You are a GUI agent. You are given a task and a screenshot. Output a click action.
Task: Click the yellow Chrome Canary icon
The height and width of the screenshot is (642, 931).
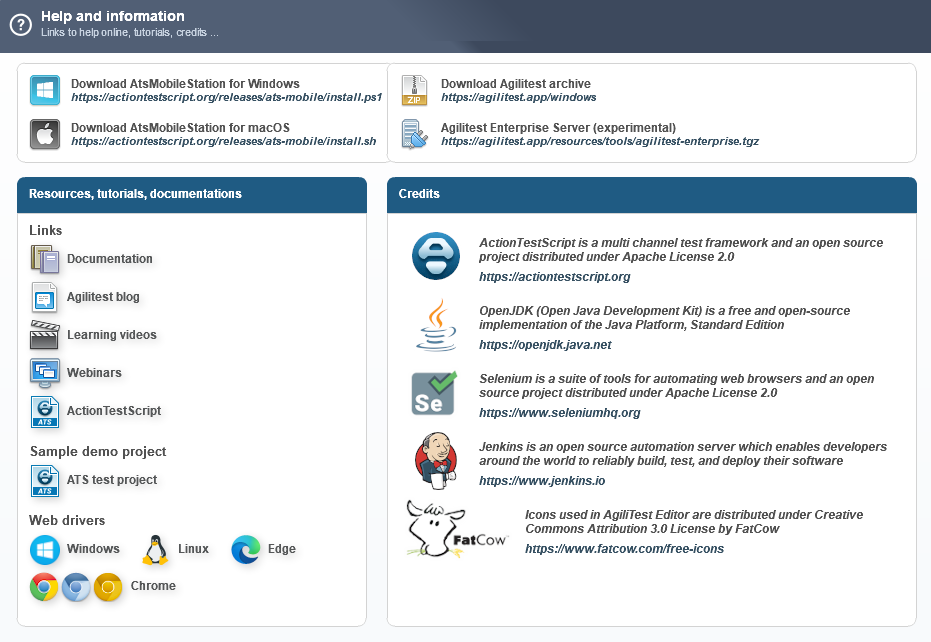[108, 587]
